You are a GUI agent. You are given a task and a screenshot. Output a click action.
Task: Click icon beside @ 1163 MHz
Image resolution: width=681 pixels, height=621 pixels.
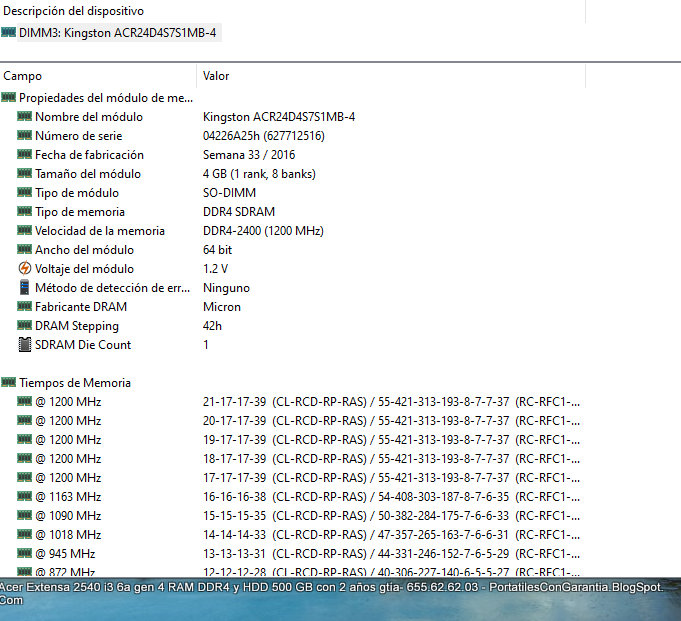coord(24,496)
